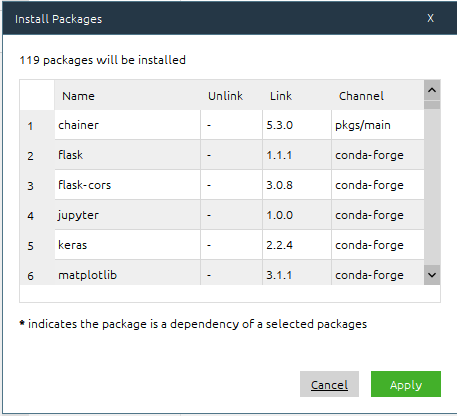Click chainer version 5.3.0 cell
The image size is (457, 416).
[297, 125]
